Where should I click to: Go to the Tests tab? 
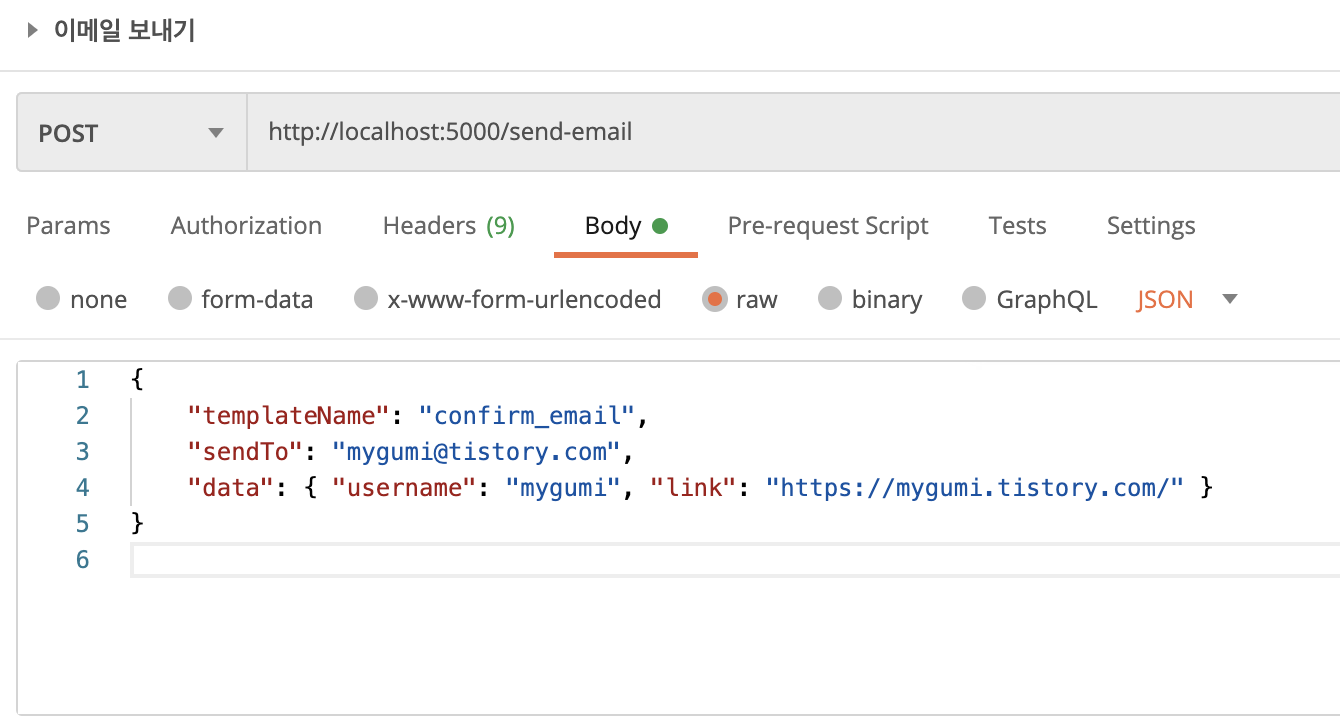coord(1017,226)
